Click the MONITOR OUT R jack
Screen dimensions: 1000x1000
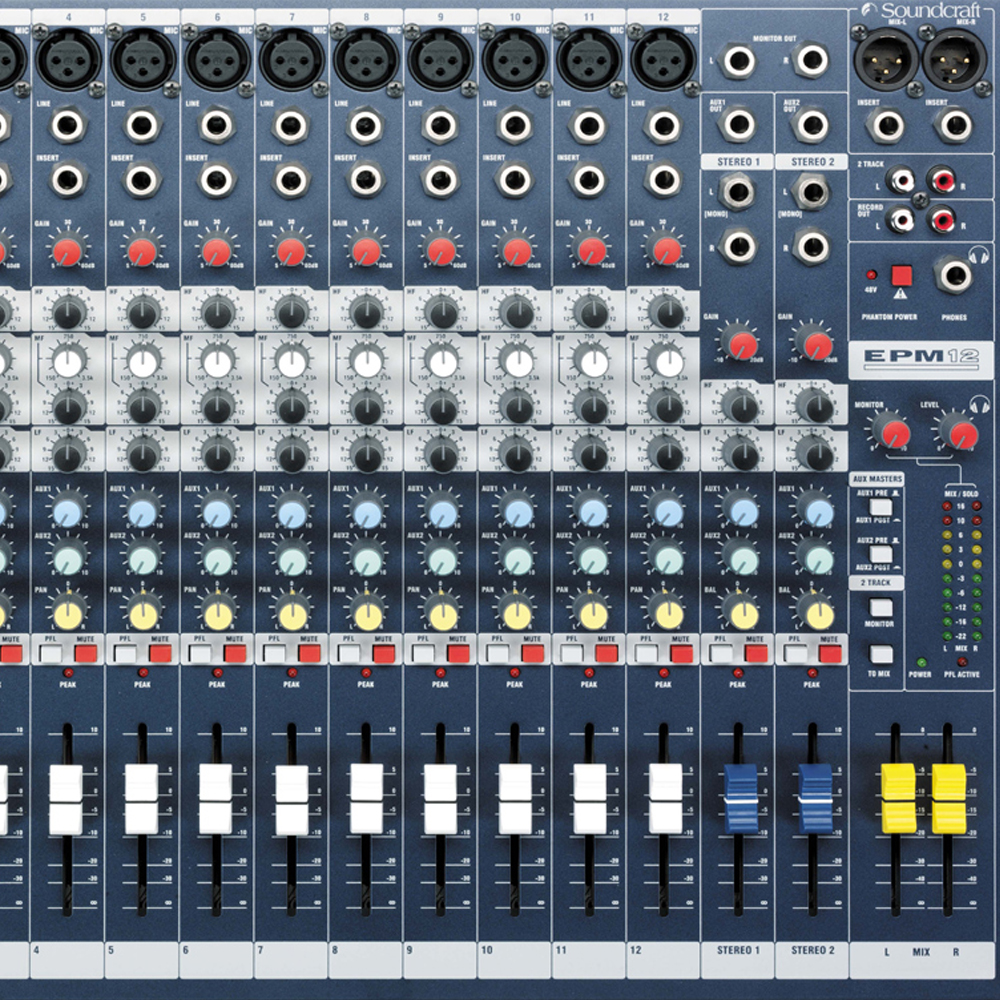coord(812,60)
